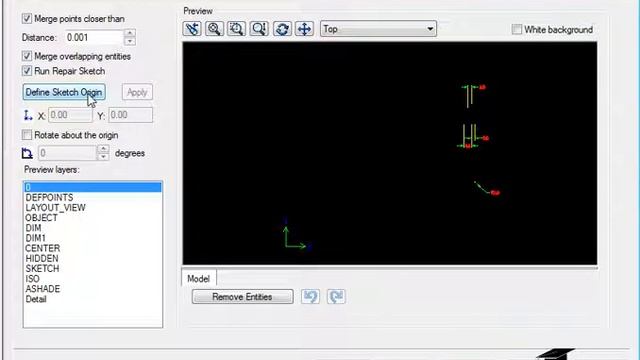Enable White background checkbox

pyautogui.click(x=517, y=29)
